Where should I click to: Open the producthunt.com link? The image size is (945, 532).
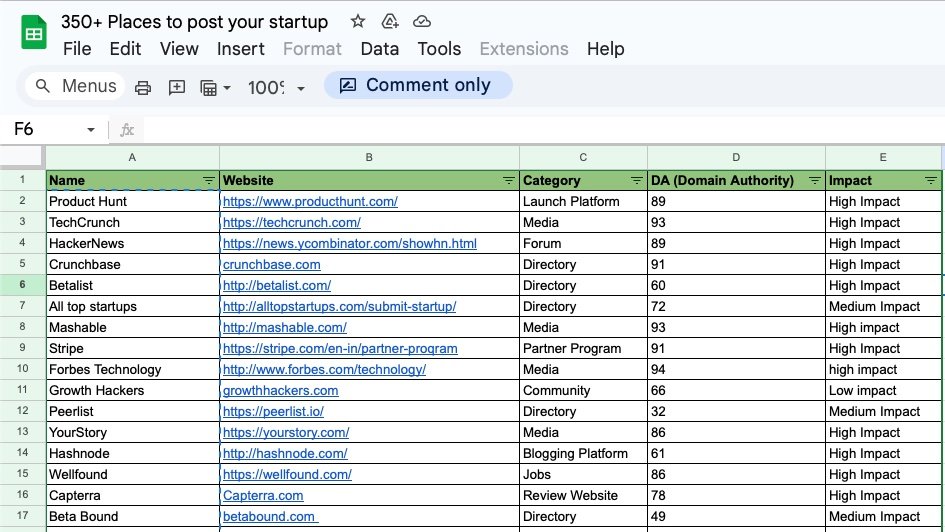(310, 202)
